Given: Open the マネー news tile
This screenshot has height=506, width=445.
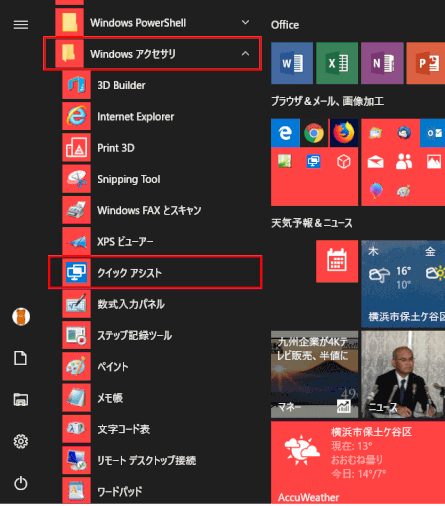Looking at the screenshot, I should point(314,374).
